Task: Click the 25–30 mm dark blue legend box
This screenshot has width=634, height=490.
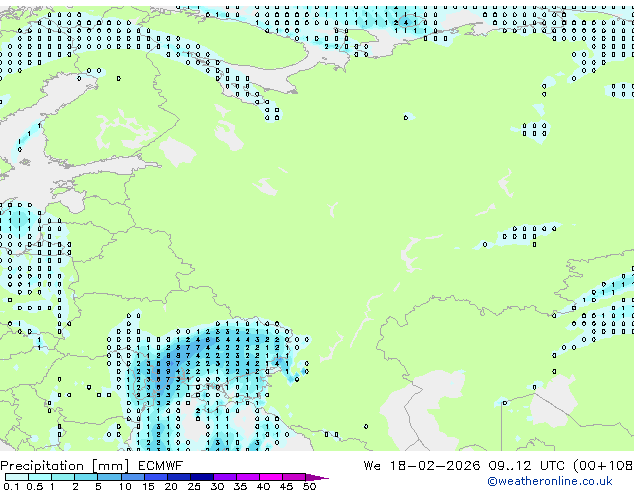Action: [x=201, y=477]
